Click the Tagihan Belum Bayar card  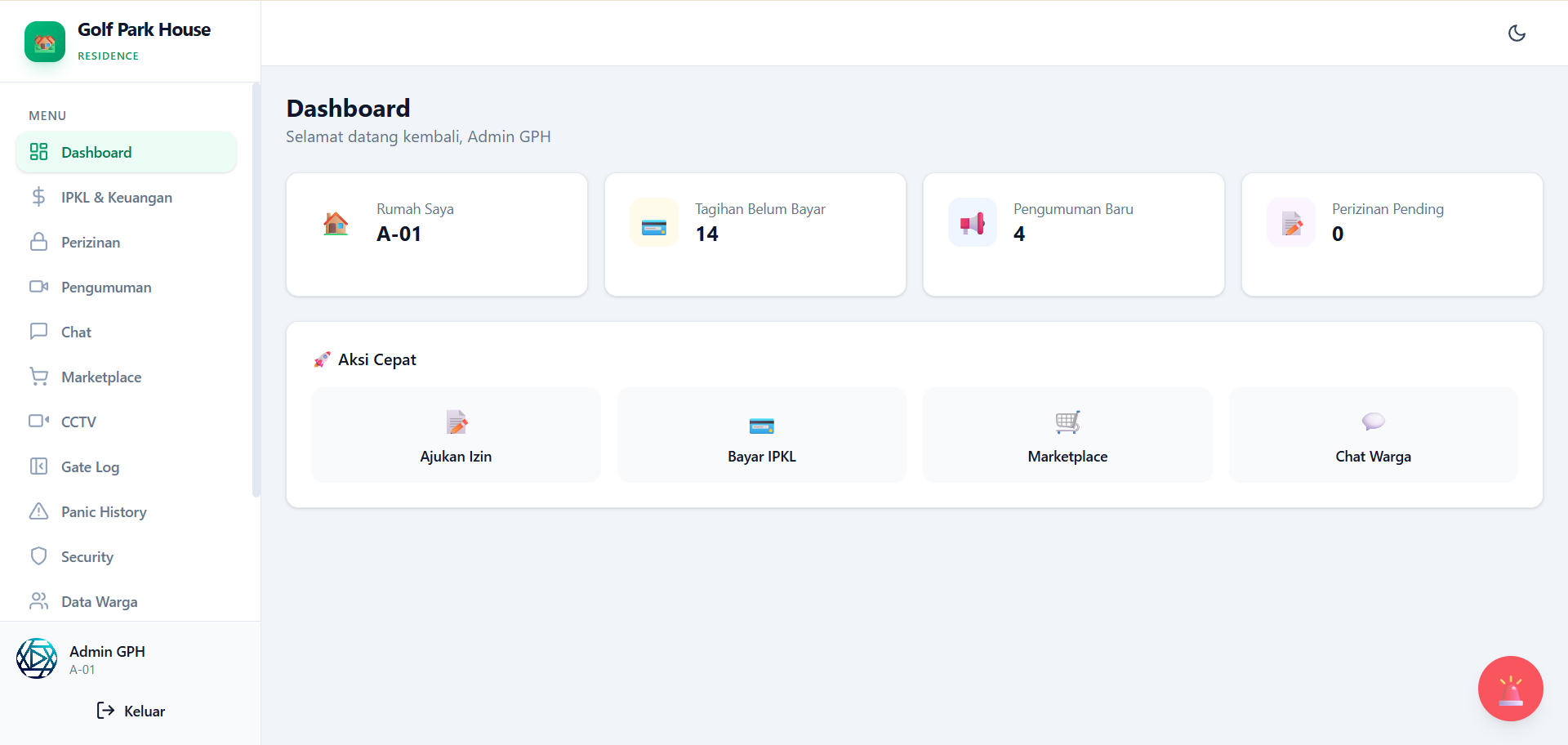pos(755,234)
